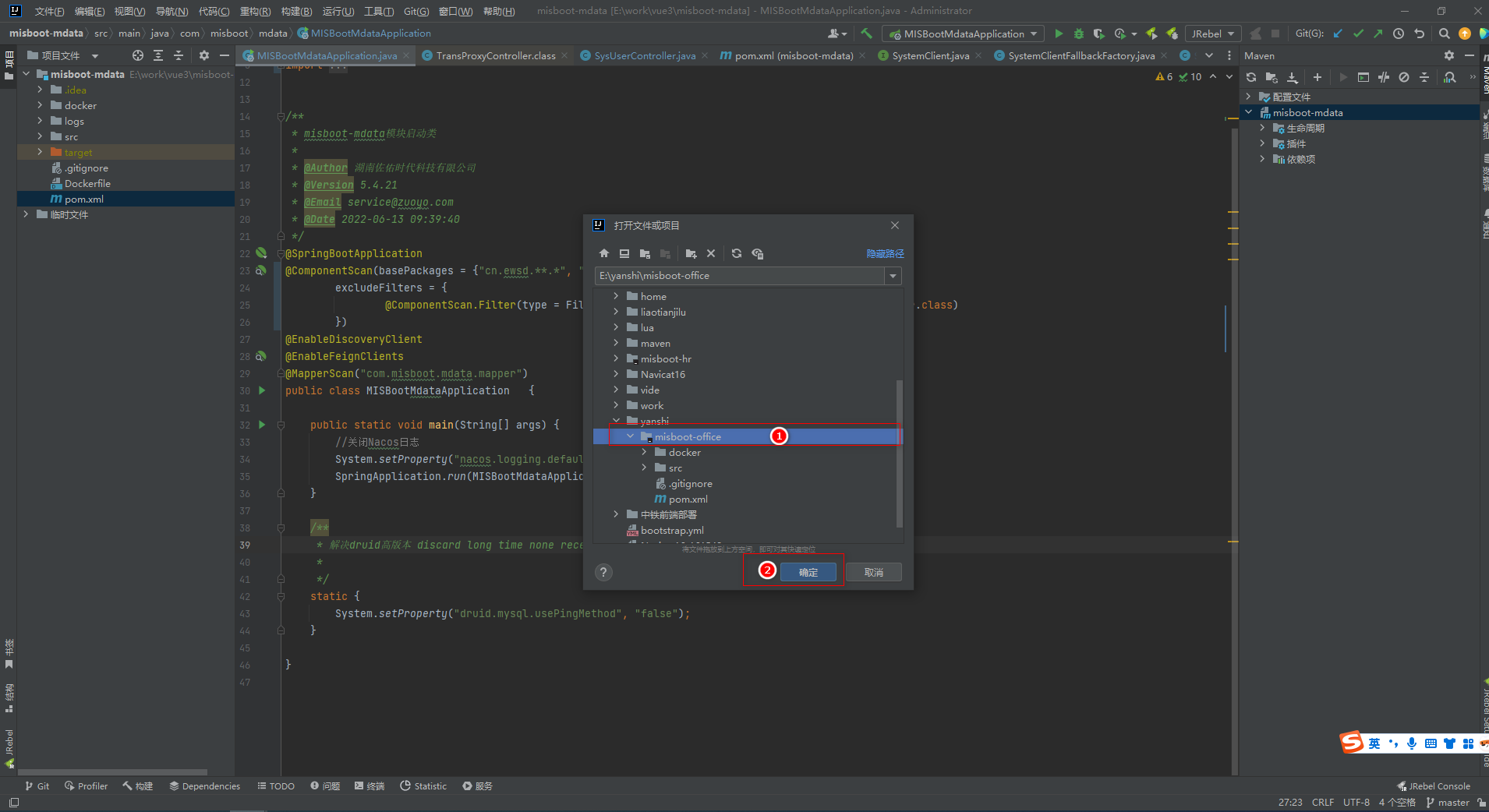1489x812 pixels.
Task: Start debugging with the bug icon
Action: point(1079,34)
